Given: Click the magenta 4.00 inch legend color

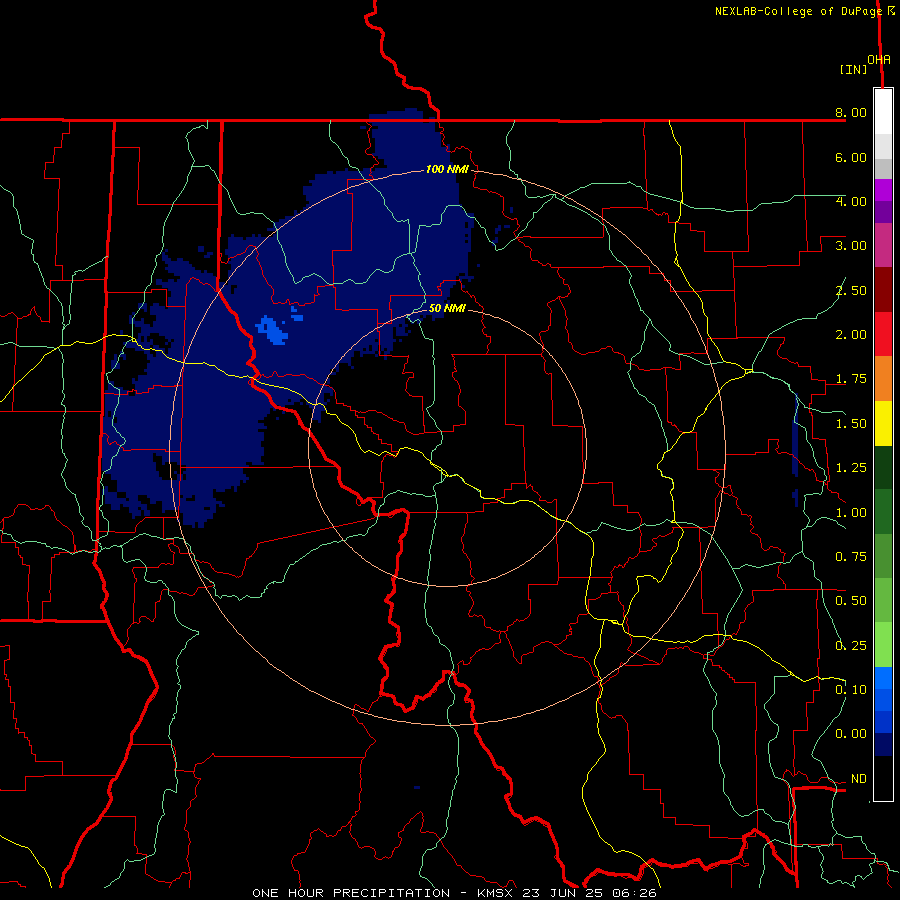Looking at the screenshot, I should (883, 190).
